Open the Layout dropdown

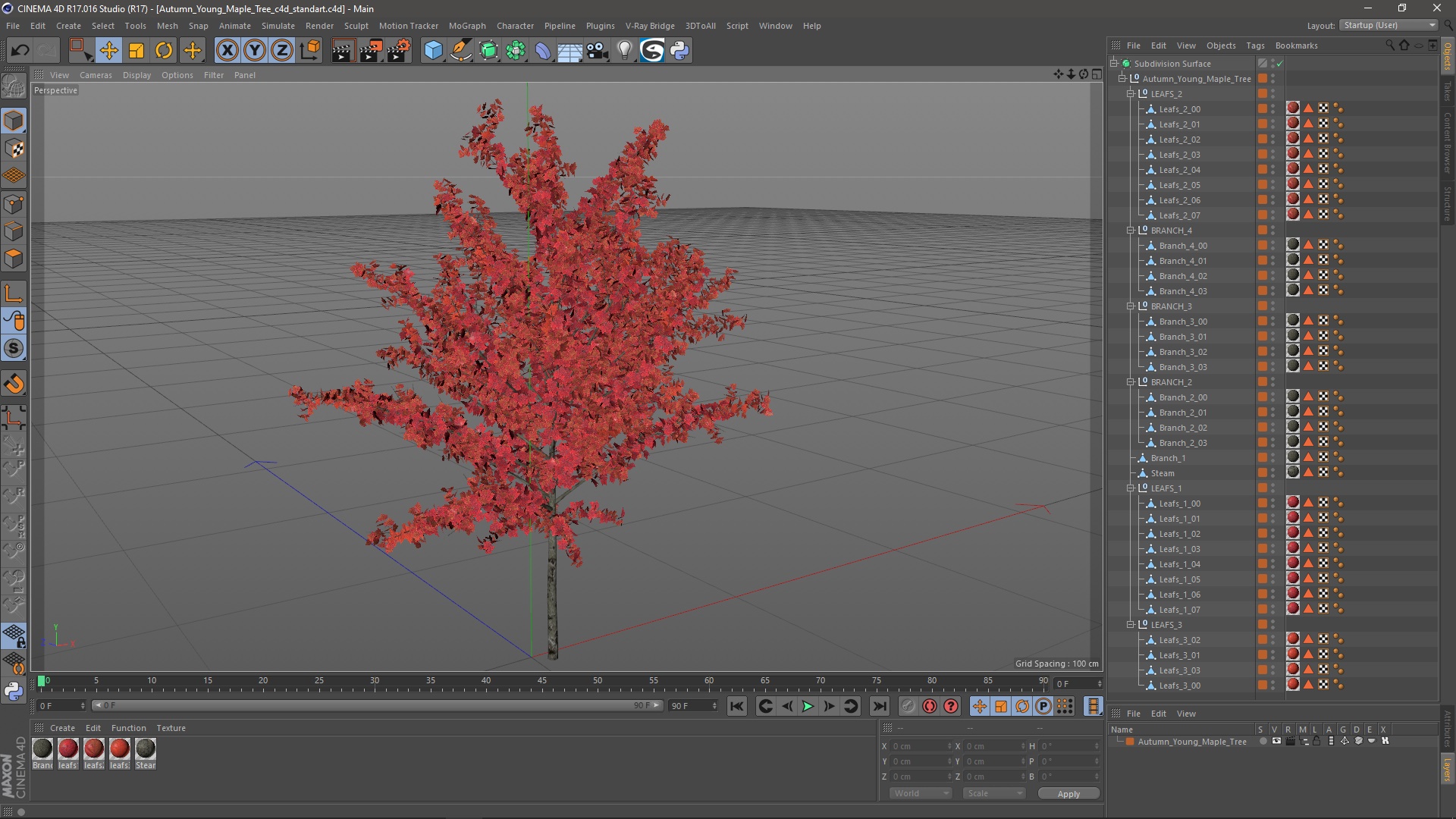[x=1388, y=25]
